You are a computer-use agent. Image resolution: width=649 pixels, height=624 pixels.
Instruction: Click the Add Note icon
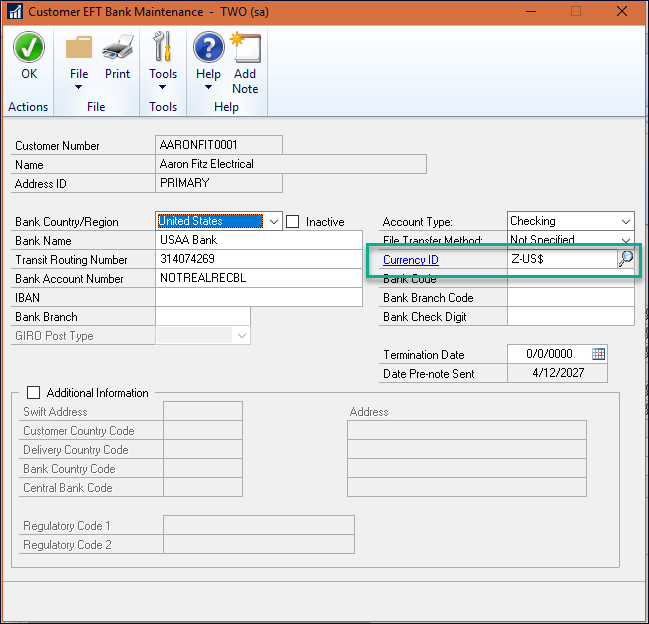pos(246,47)
